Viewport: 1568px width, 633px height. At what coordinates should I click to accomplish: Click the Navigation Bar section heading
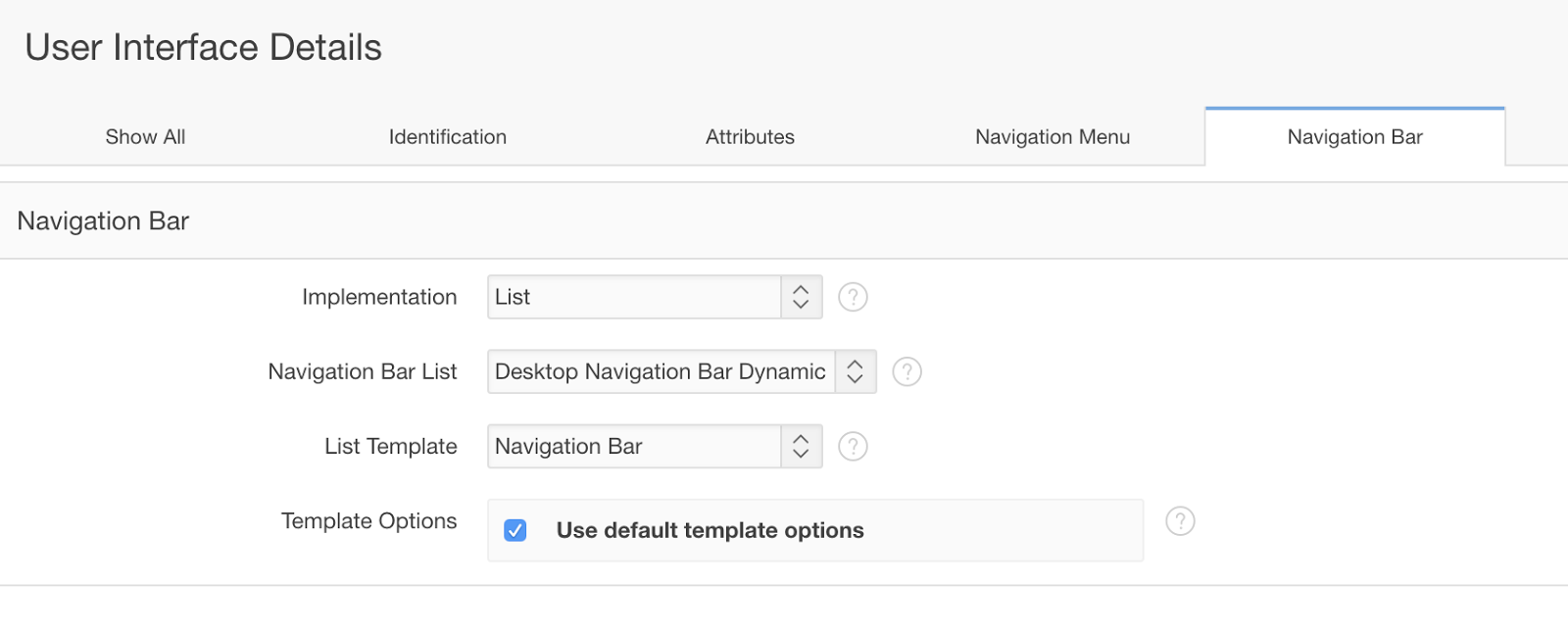coord(103,221)
